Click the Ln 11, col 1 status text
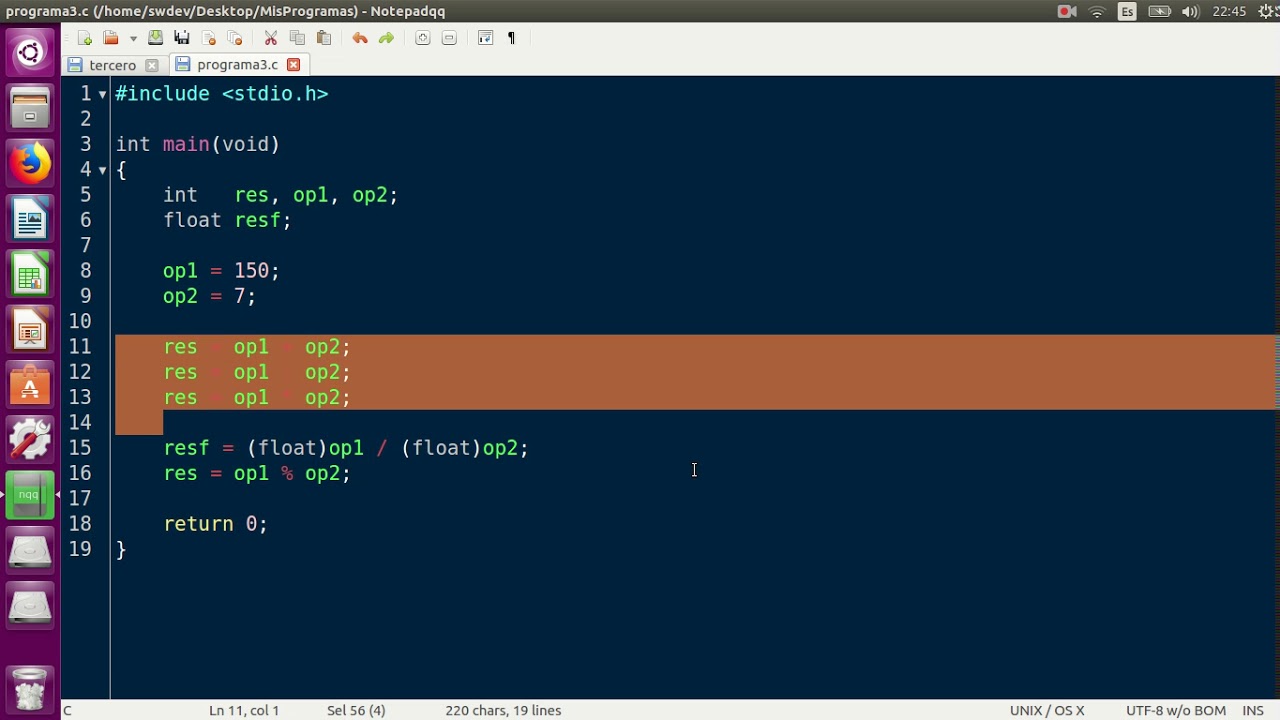Viewport: 1280px width, 720px height. [244, 711]
